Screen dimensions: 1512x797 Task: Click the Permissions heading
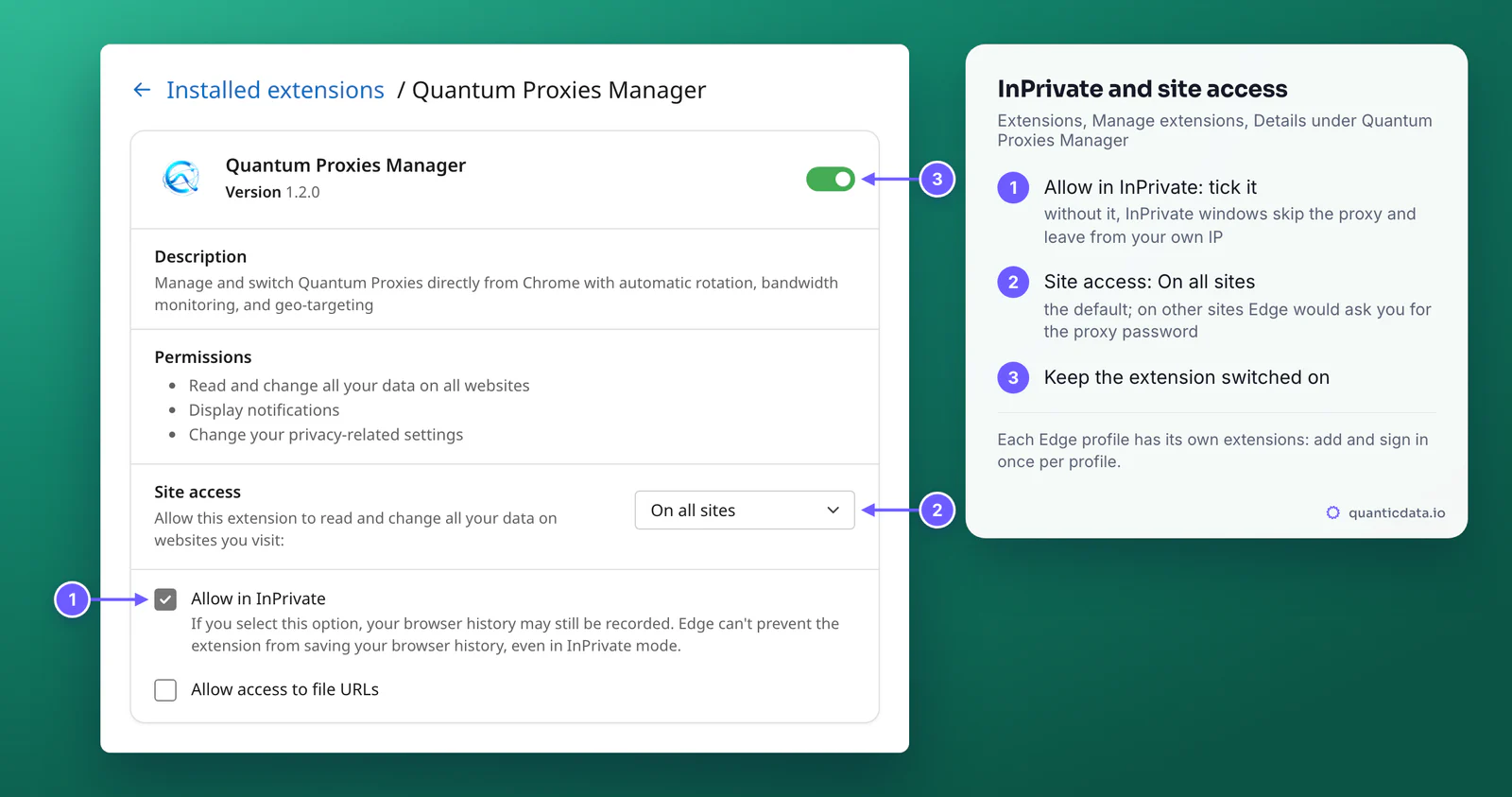pos(203,356)
